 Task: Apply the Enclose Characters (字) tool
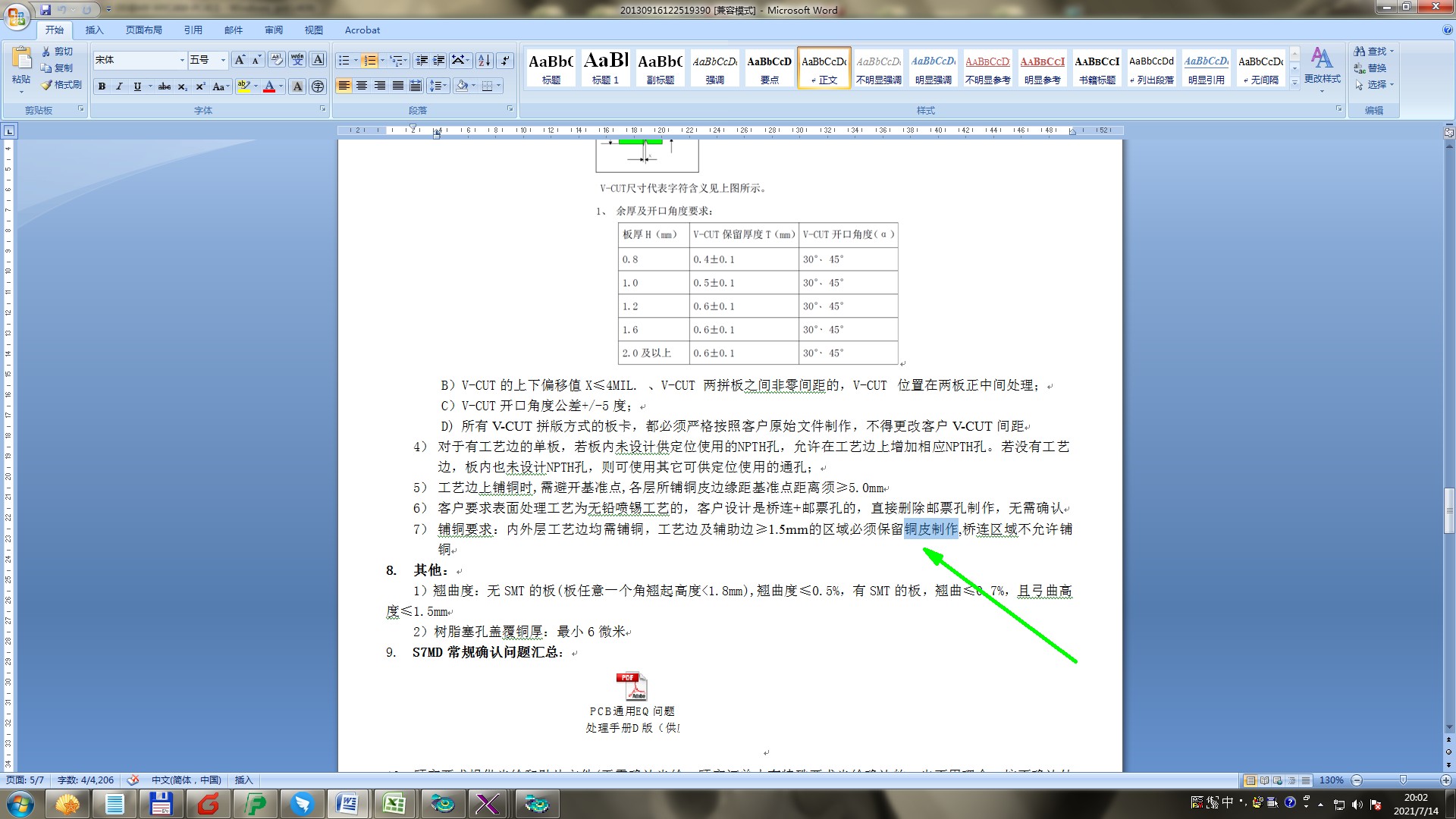coord(318,86)
